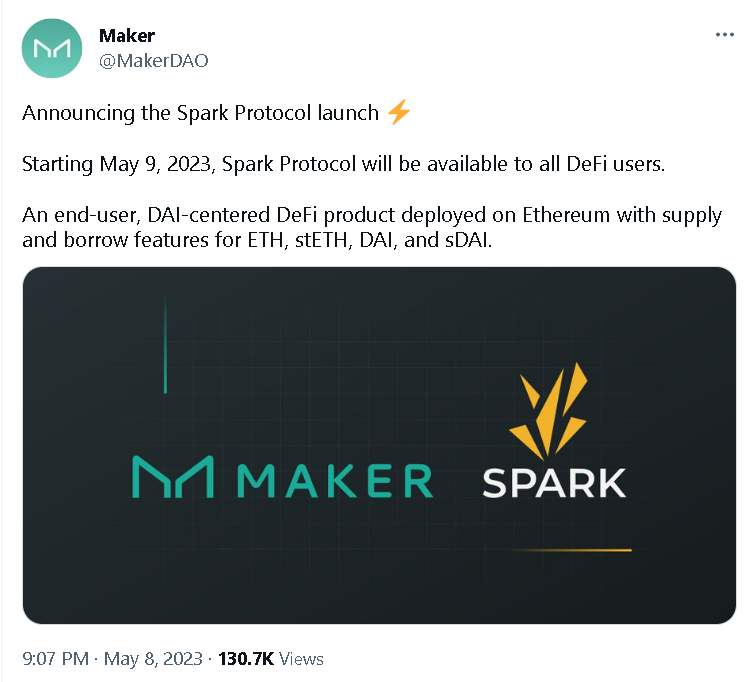Screen dimensions: 755x682
Task: Click the white SPARK wordmark
Action: (554, 483)
